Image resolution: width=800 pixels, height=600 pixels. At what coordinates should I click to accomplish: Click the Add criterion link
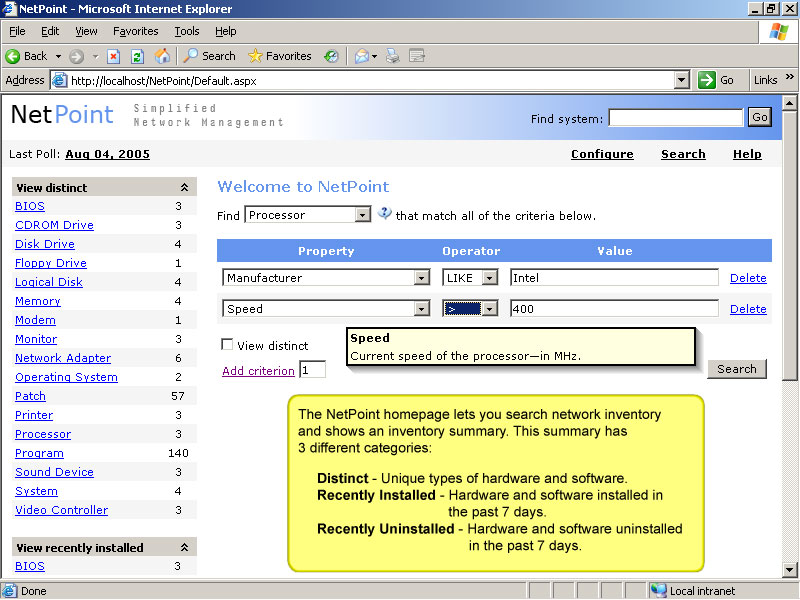coord(258,371)
